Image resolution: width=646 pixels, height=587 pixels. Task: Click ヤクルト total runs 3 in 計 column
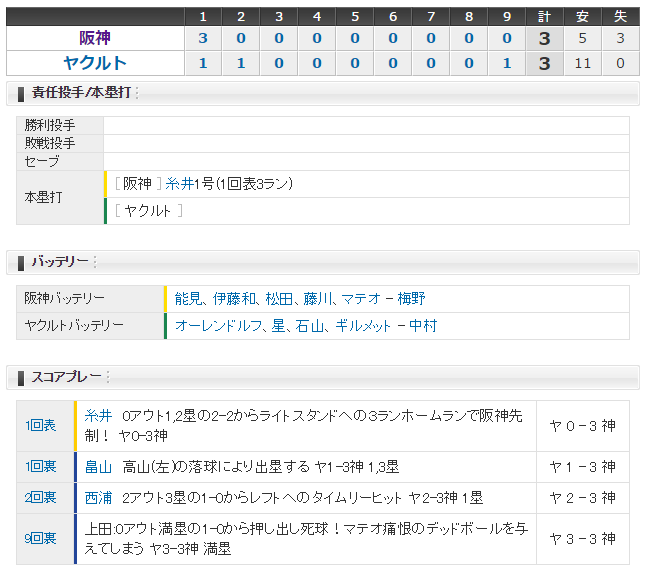point(545,63)
